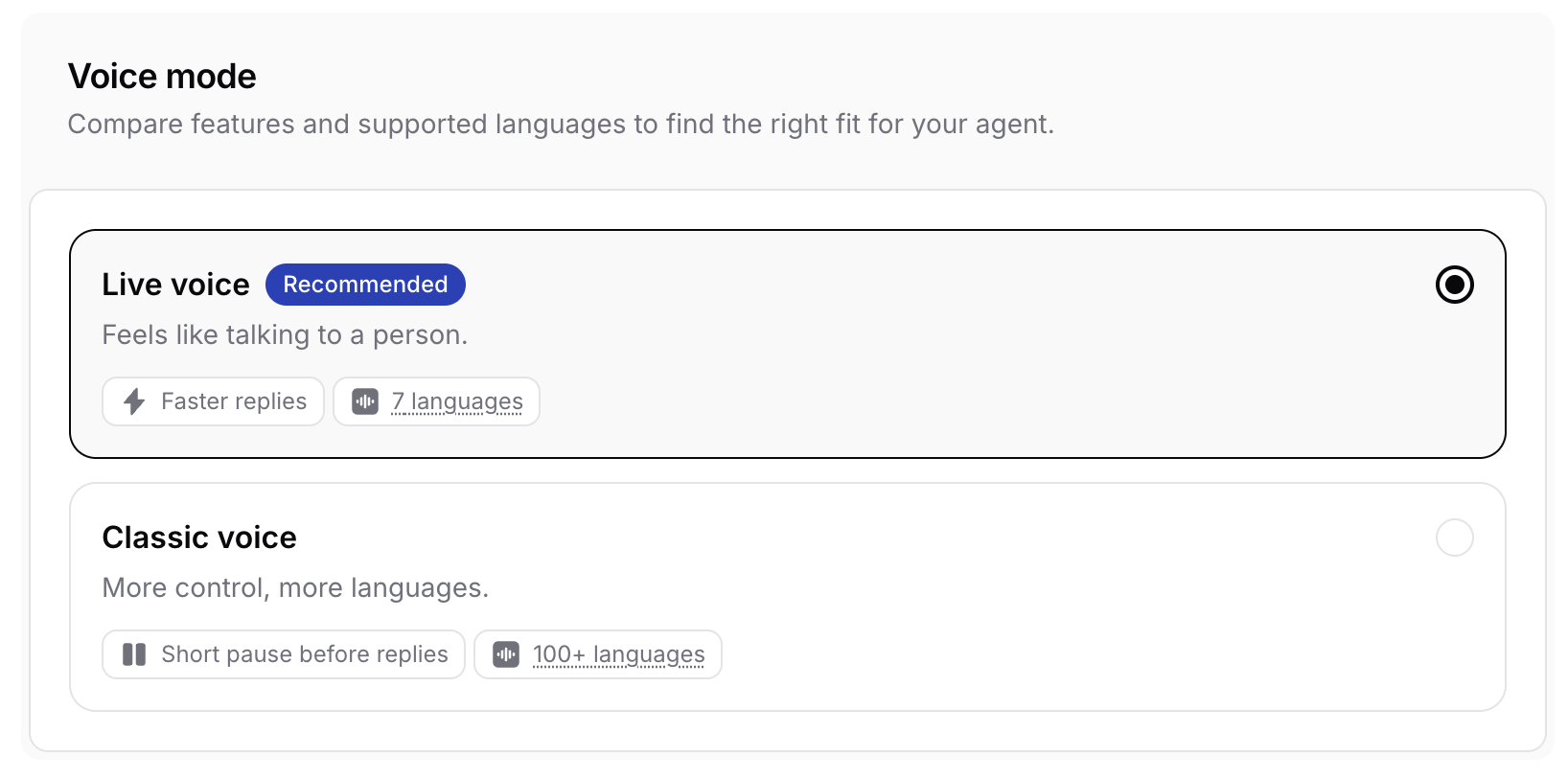Select the 100+ languages chip in Classic voice

(598, 654)
